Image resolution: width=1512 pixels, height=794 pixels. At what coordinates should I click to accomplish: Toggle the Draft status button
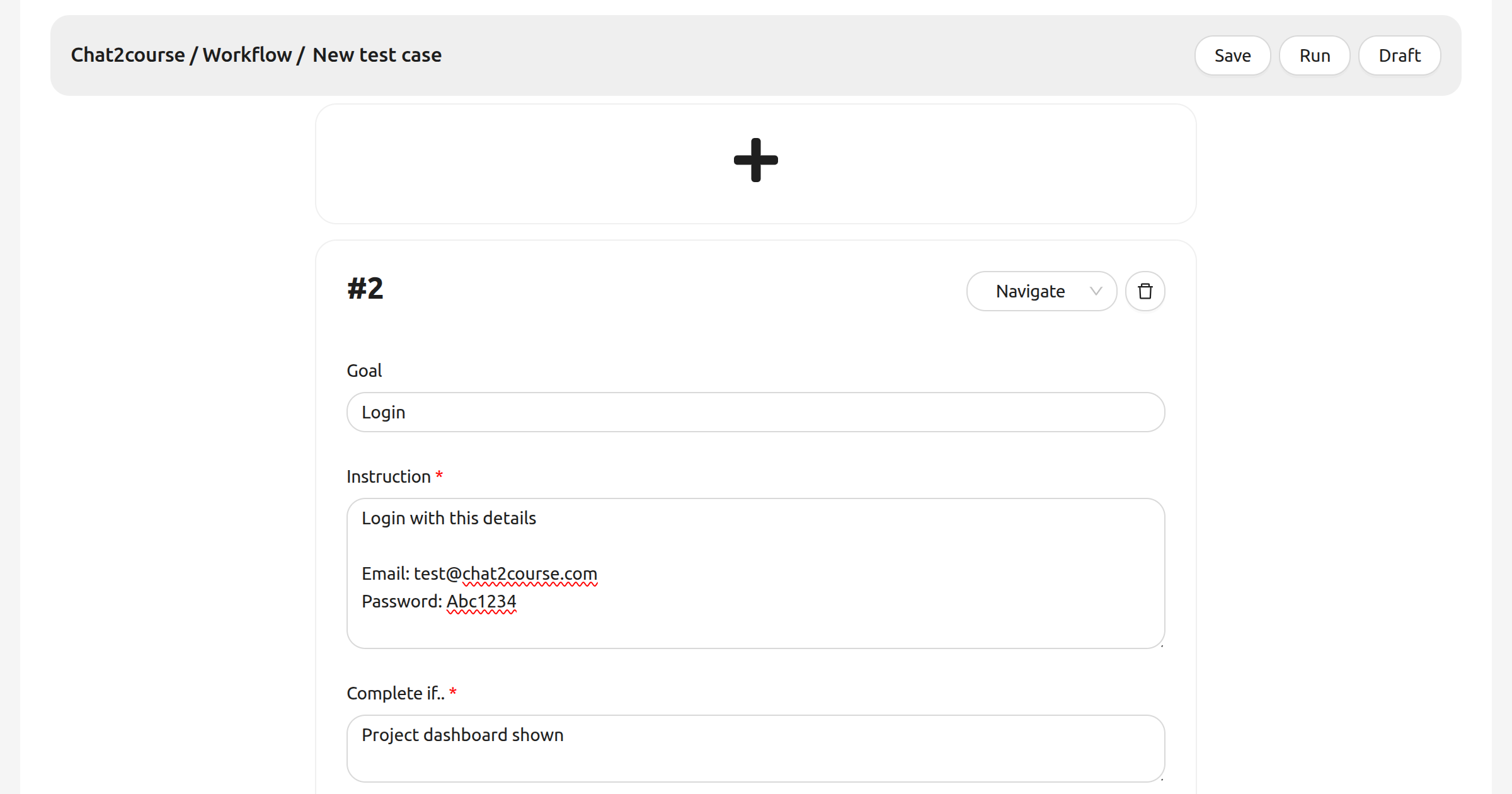[x=1399, y=55]
